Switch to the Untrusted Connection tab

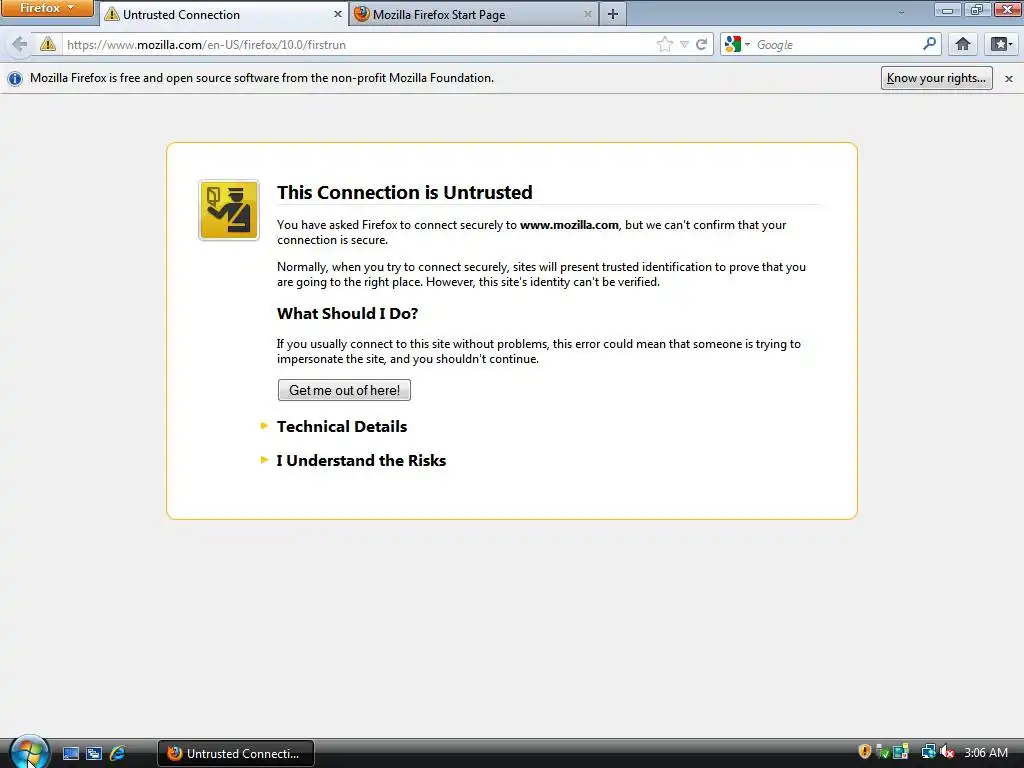(x=225, y=14)
